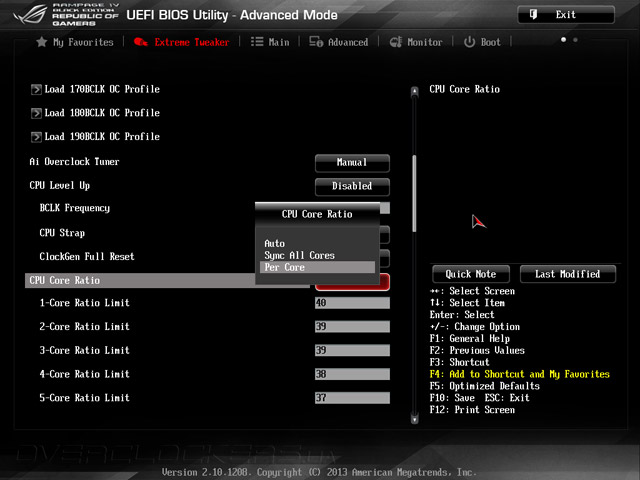Click second page indicator dot

575,40
